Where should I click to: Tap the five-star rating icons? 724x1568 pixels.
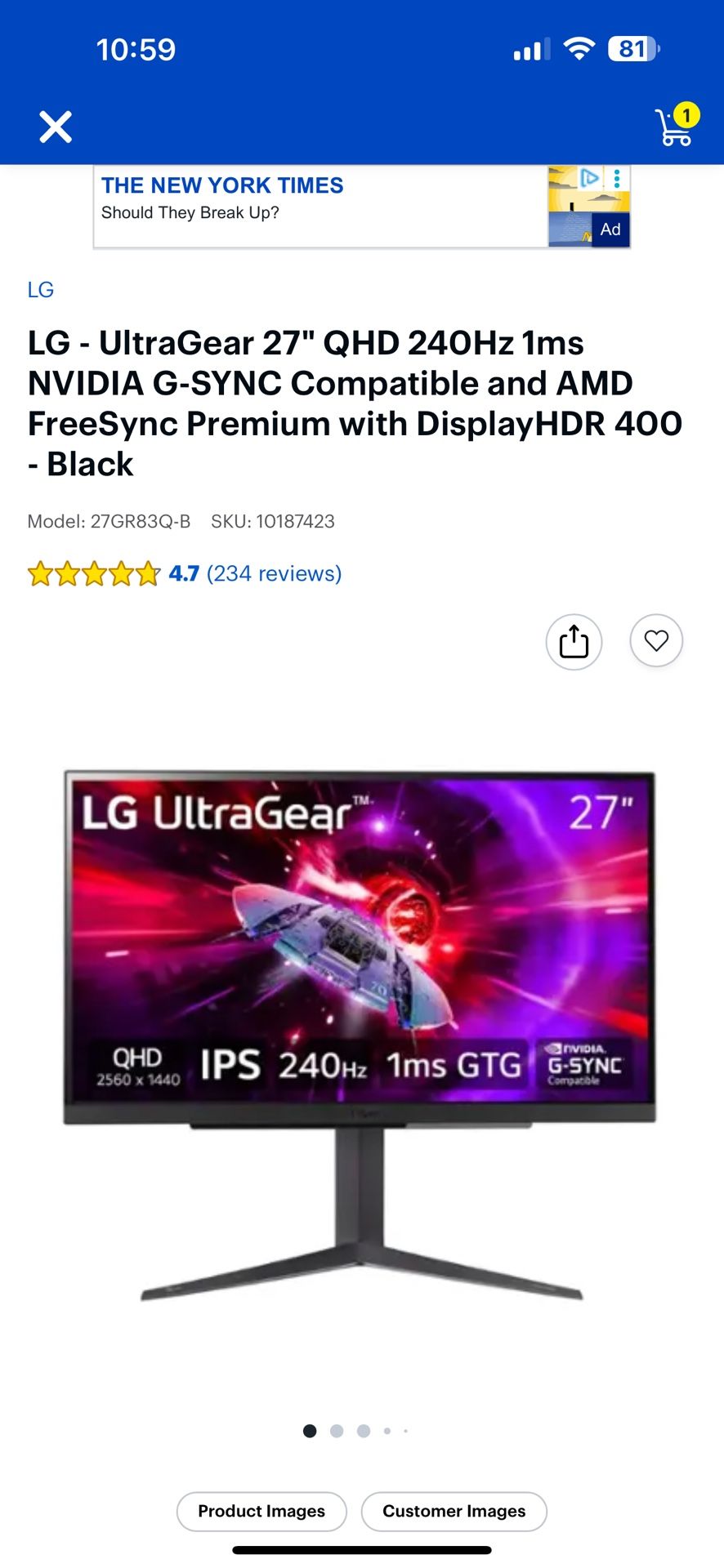pos(93,574)
